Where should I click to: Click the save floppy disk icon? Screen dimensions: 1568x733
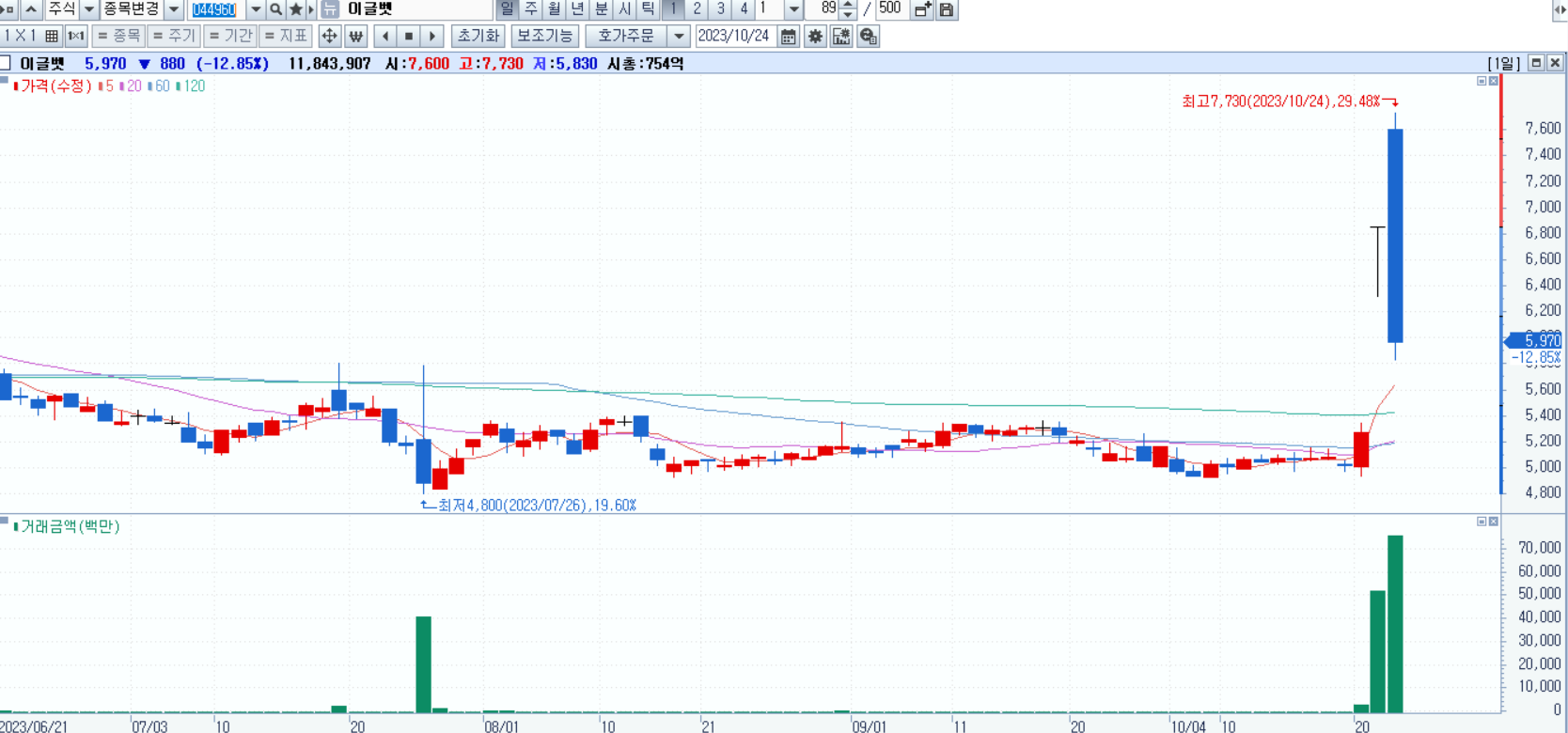tap(947, 9)
